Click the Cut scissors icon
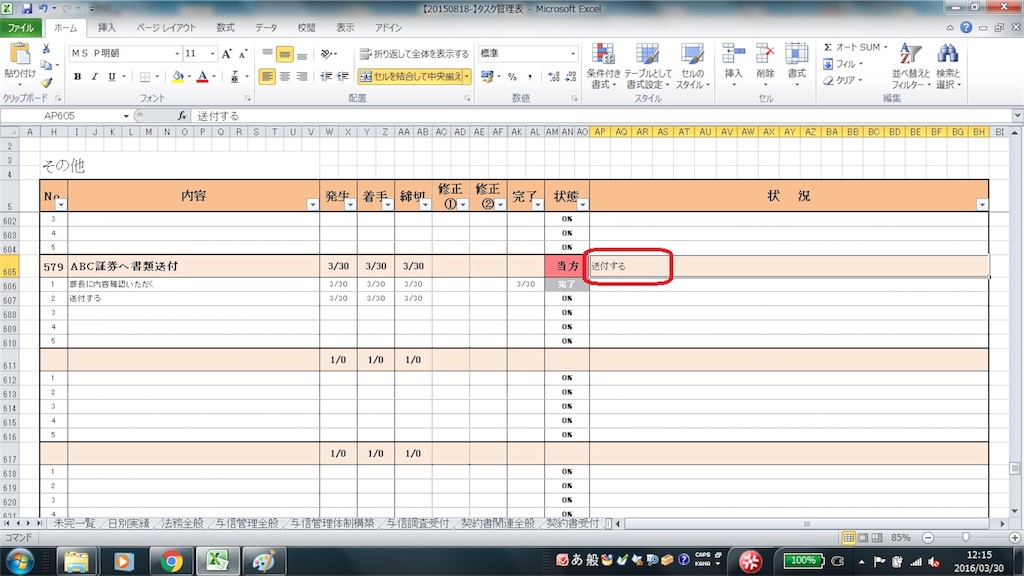Viewport: 1024px width, 576px height. point(46,49)
